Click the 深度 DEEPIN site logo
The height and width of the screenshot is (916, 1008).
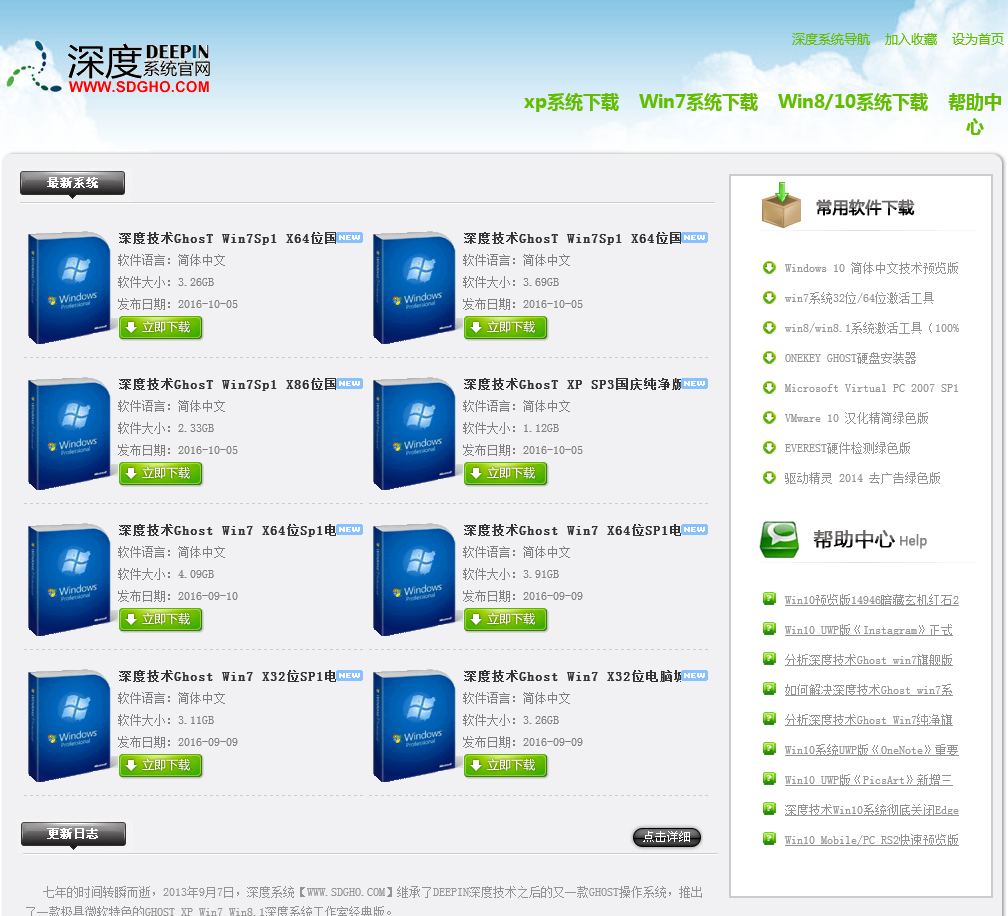(108, 67)
